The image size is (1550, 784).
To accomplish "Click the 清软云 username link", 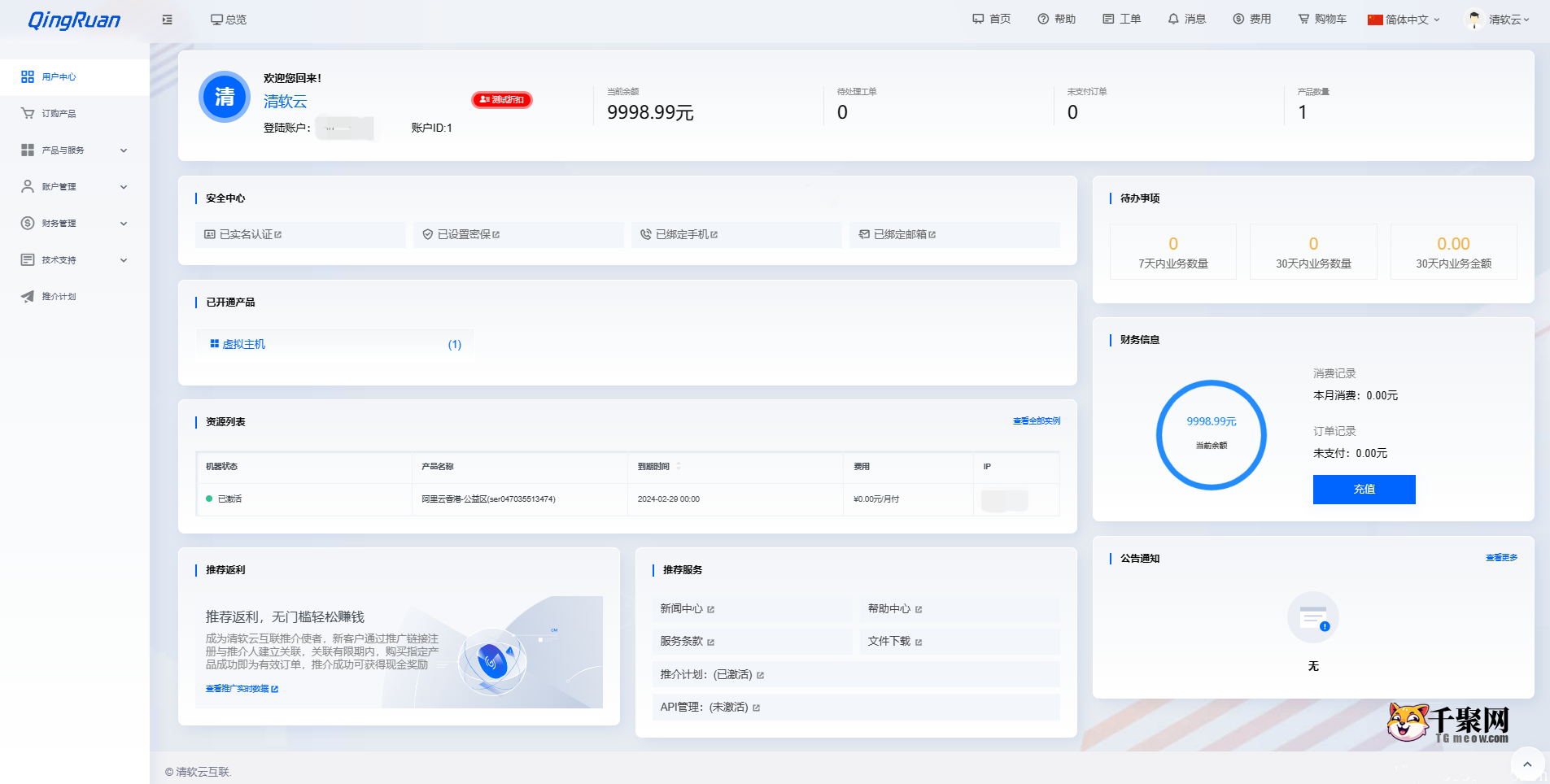I will 286,101.
